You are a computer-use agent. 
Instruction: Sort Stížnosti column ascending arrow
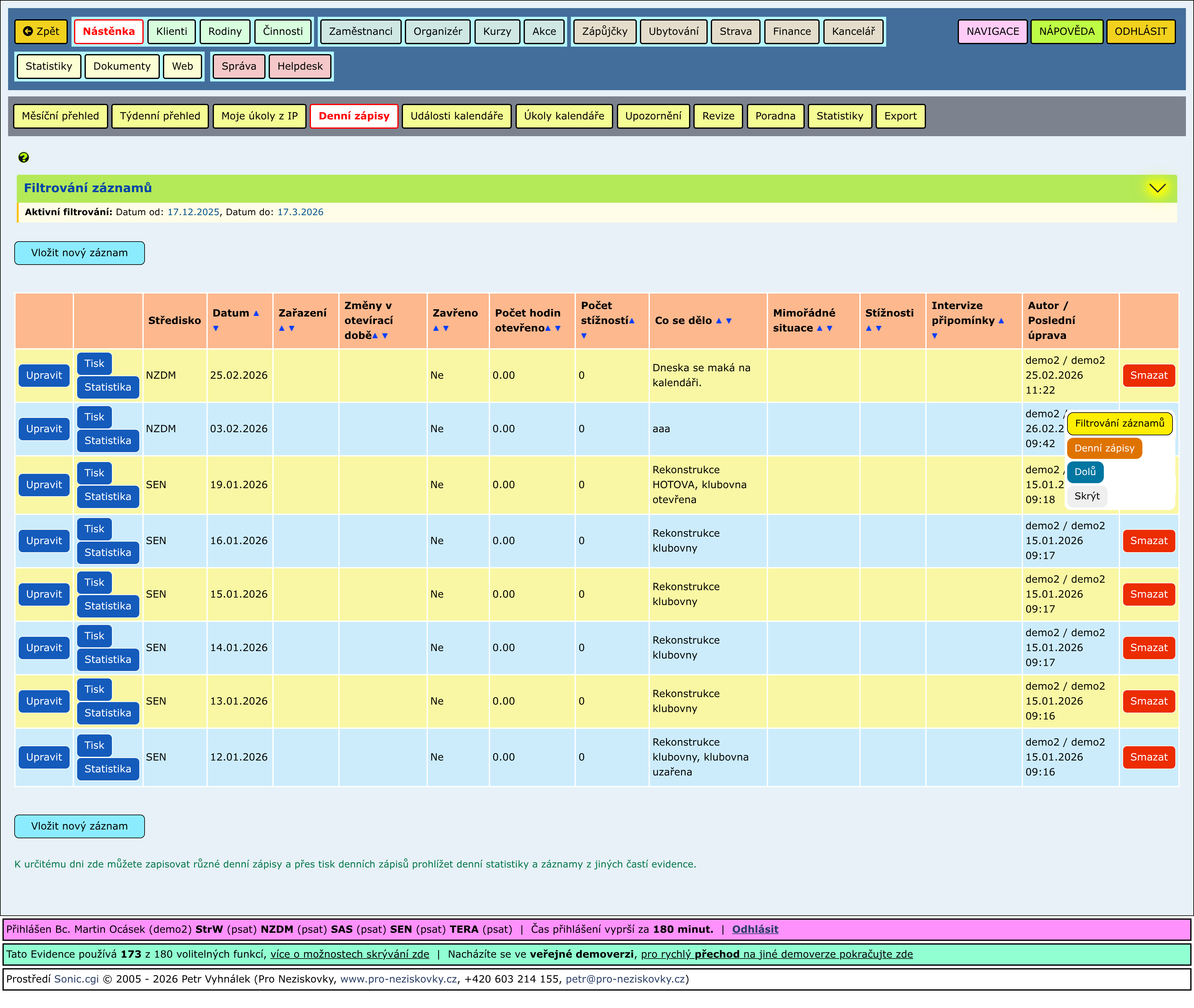868,329
